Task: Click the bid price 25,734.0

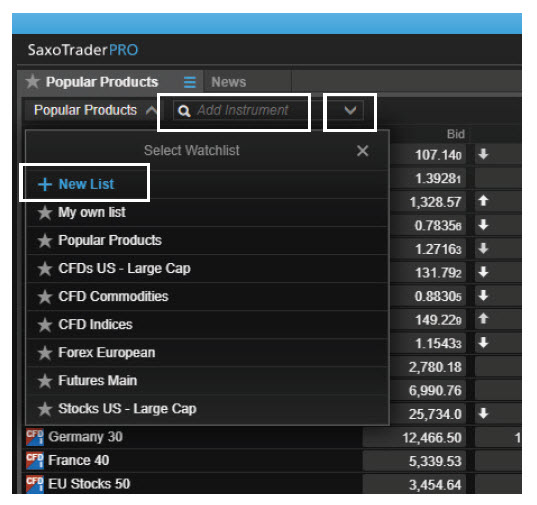Action: click(x=435, y=414)
